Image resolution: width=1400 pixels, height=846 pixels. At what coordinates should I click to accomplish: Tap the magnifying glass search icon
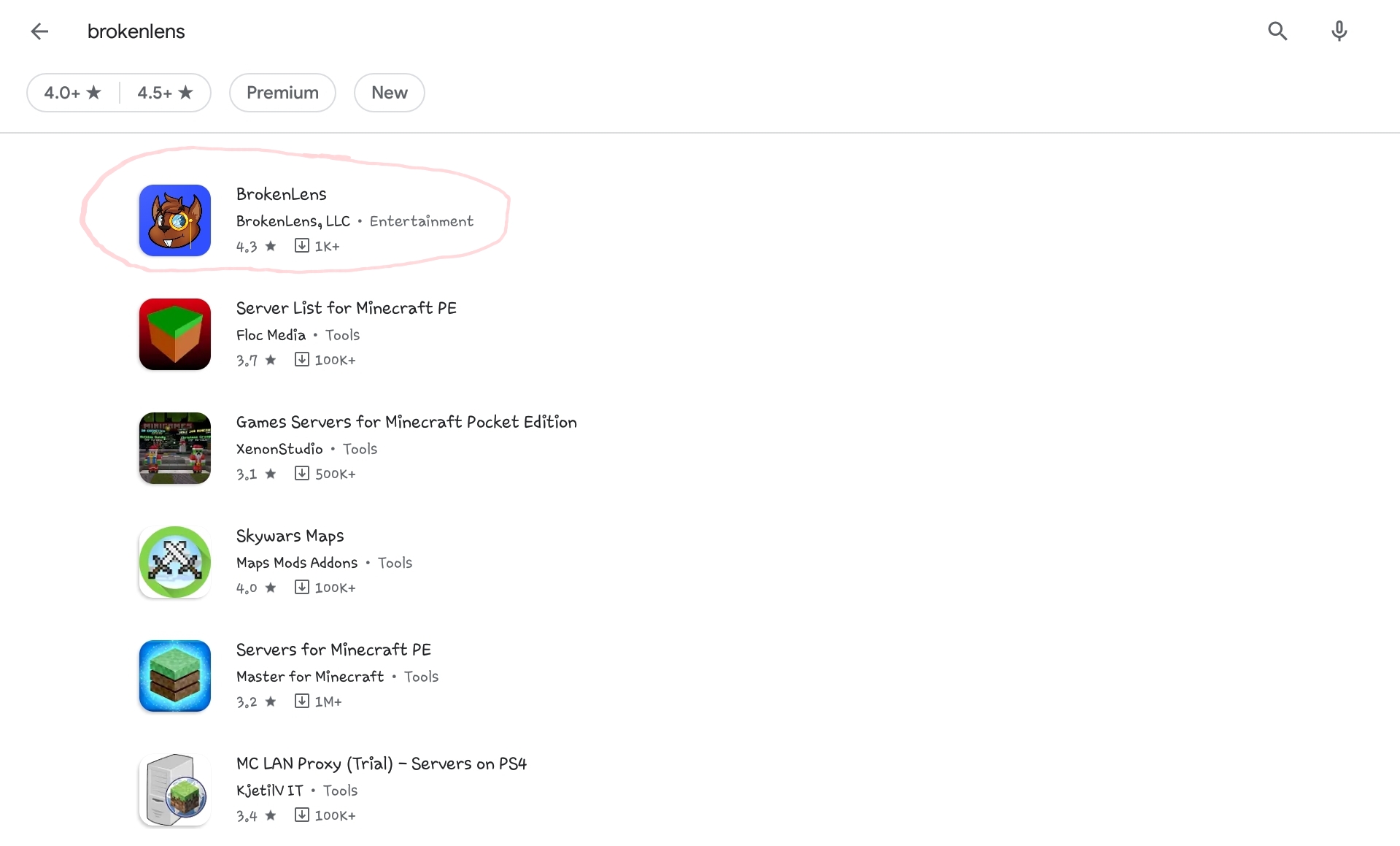pyautogui.click(x=1277, y=31)
